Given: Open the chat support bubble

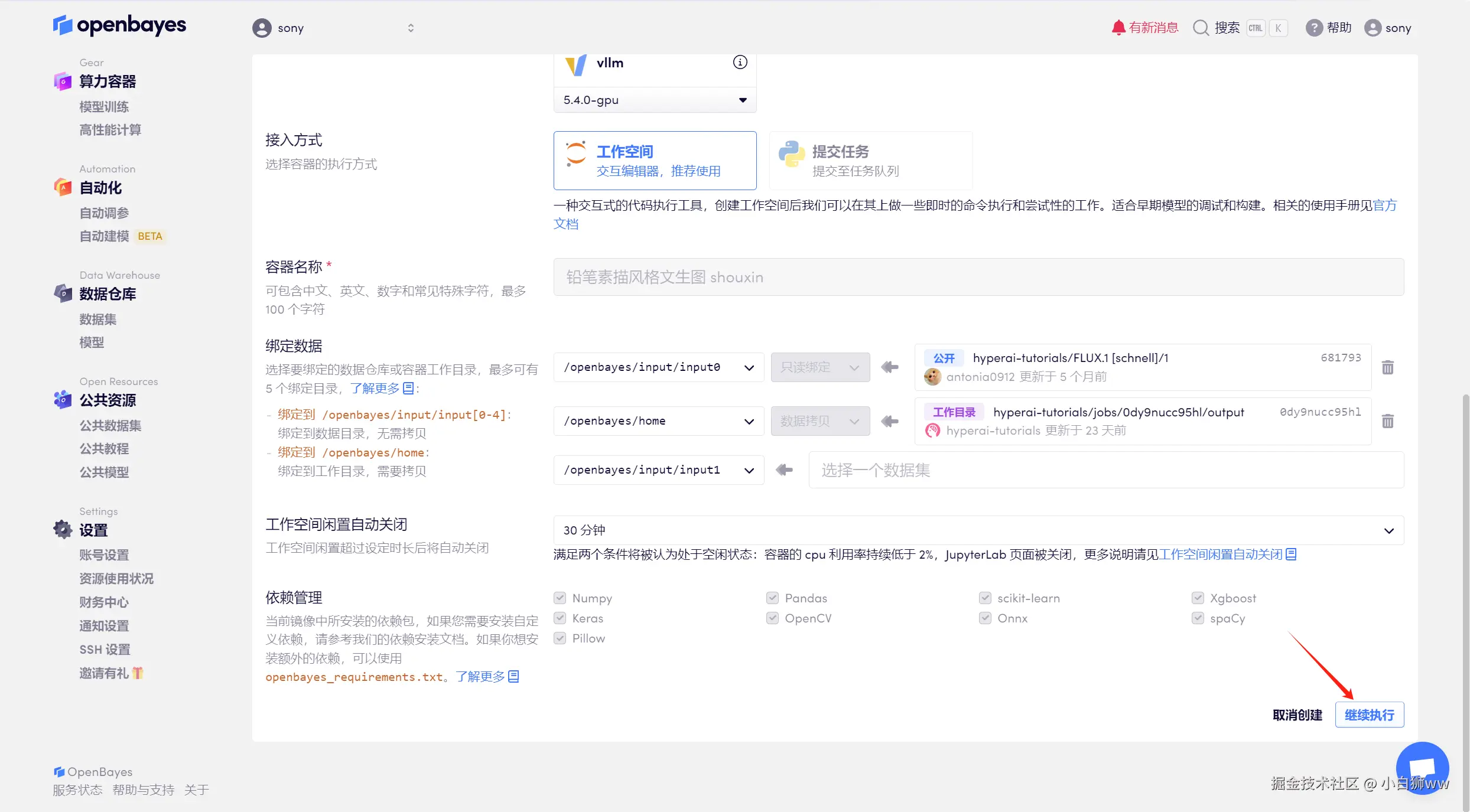Looking at the screenshot, I should 1422,768.
